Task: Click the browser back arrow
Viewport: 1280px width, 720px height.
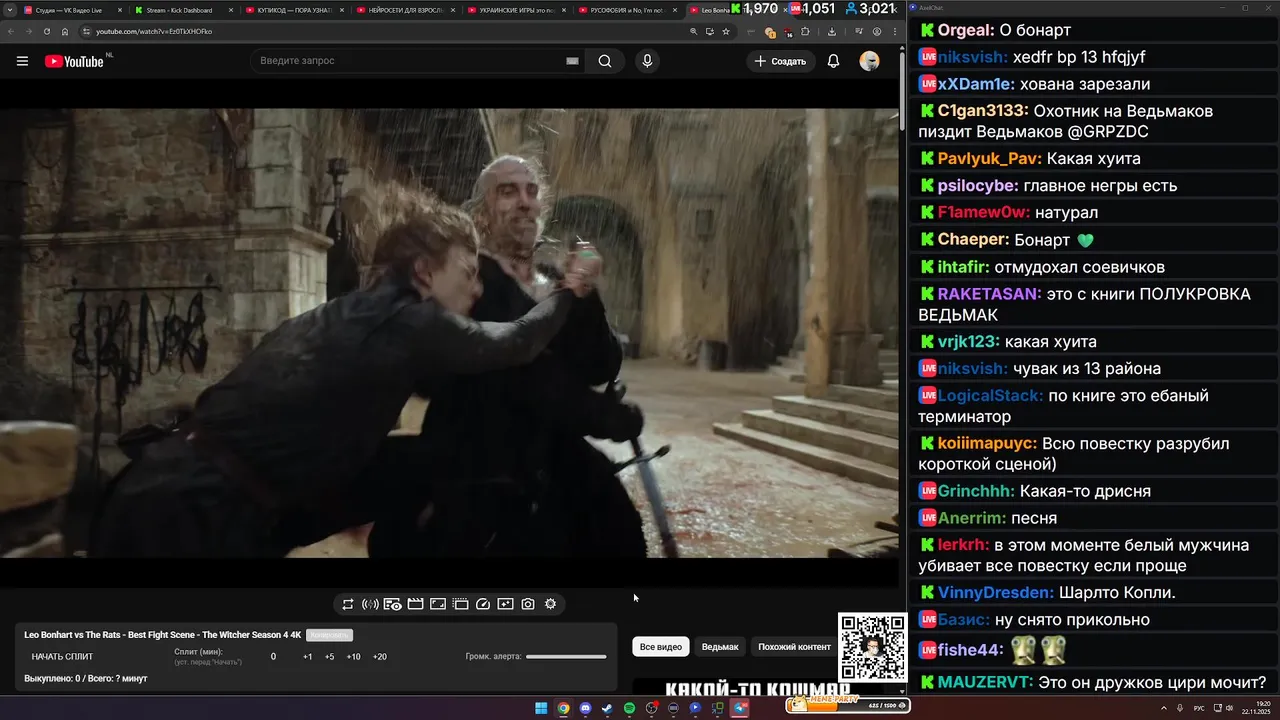Action: point(12,31)
